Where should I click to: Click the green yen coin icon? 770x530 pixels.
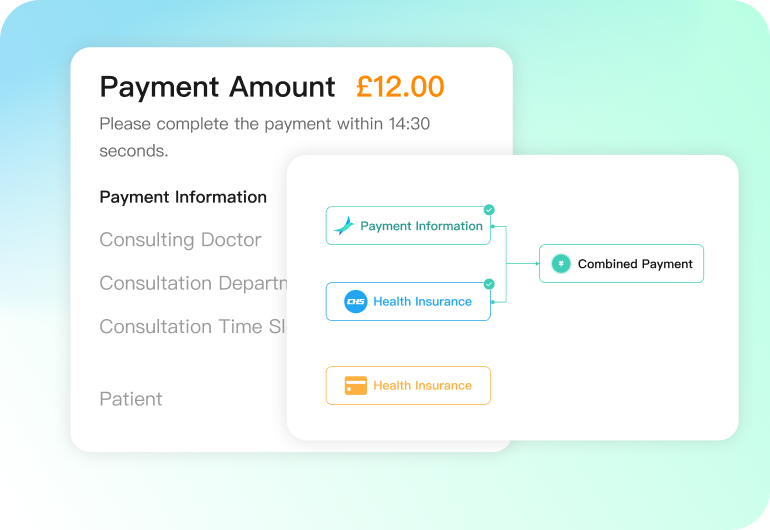[561, 264]
